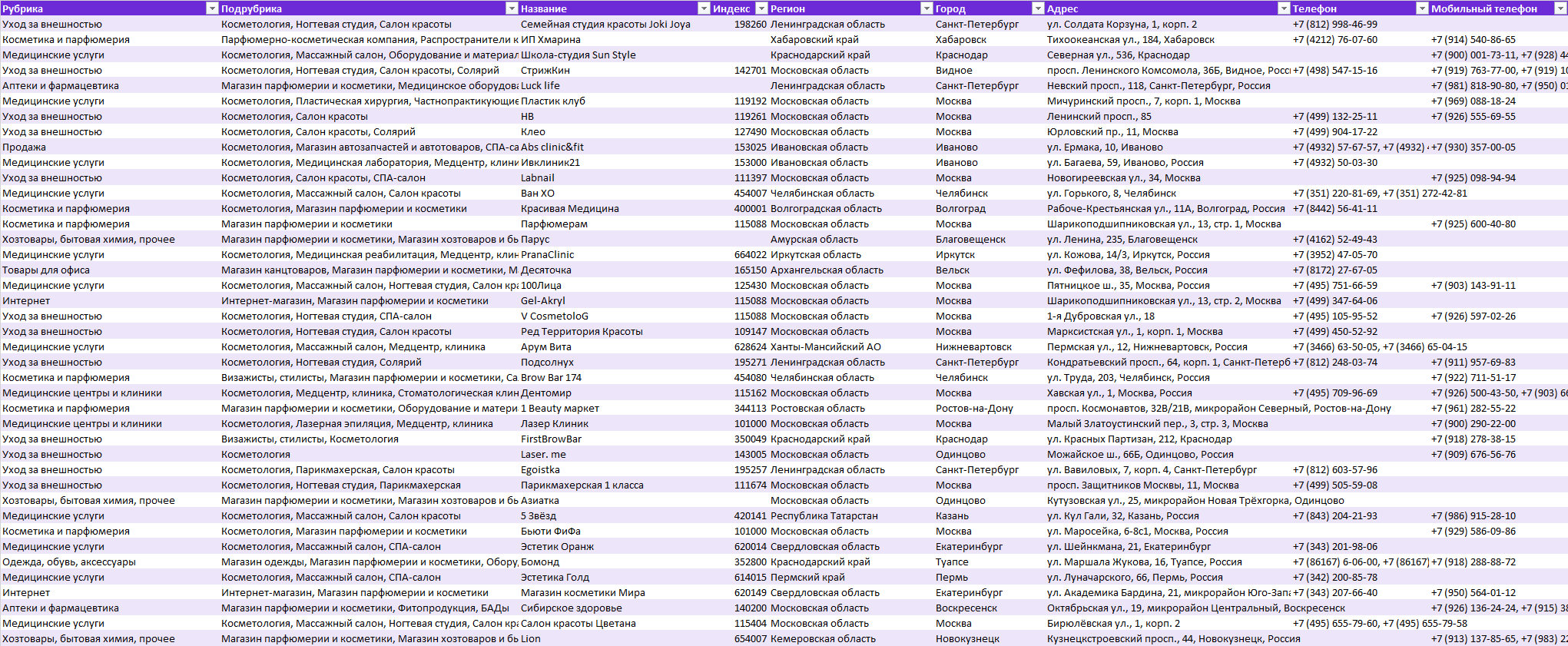Select the phone cell "+7 (8442) 56-41-11"

[1360, 208]
